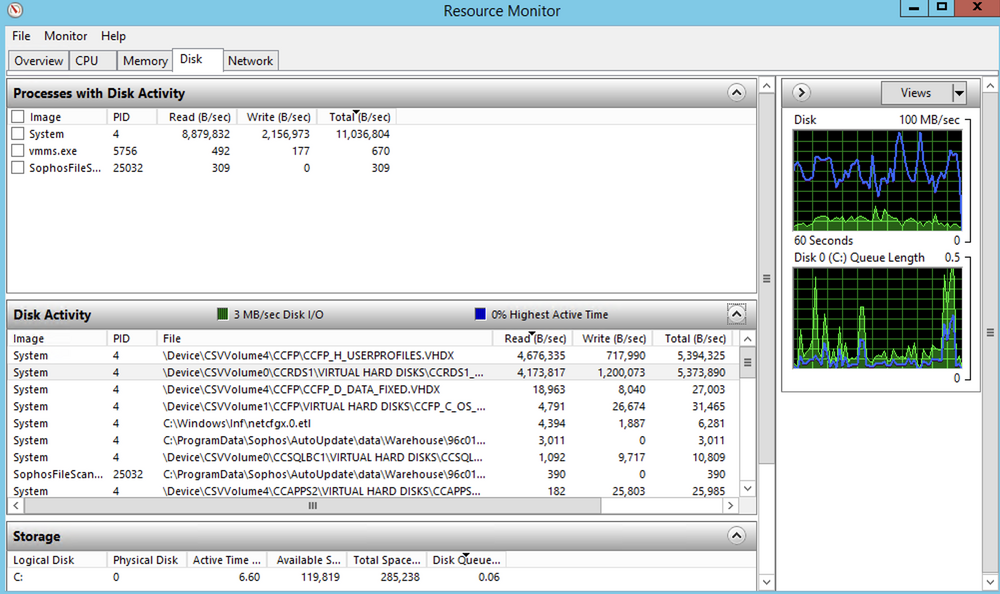Click Disk Activity horizontal scroll left arrow

click(16, 505)
